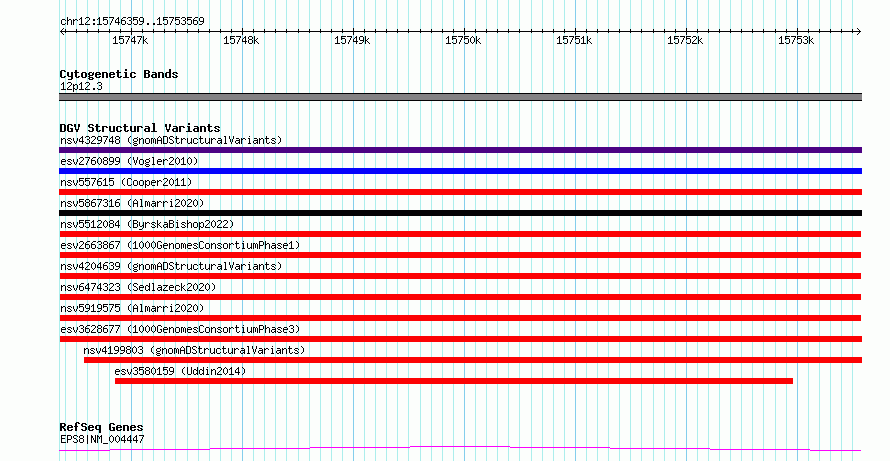Select the red esv2663867 variant bar
The width and height of the screenshot is (890, 461).
[x=460, y=255]
